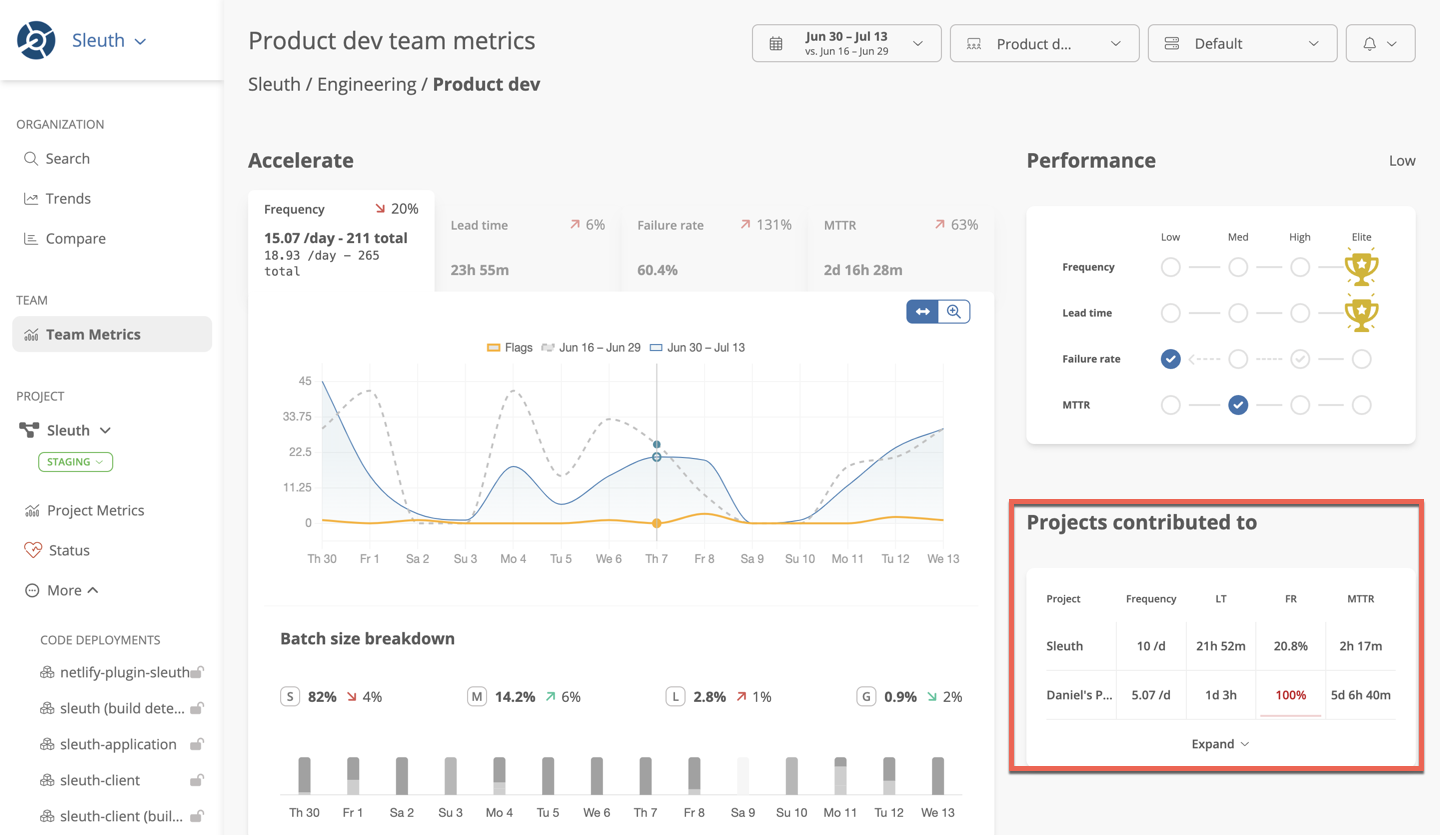Click the Frequency Elite trophy icon
This screenshot has height=835, width=1440.
pos(1361,267)
